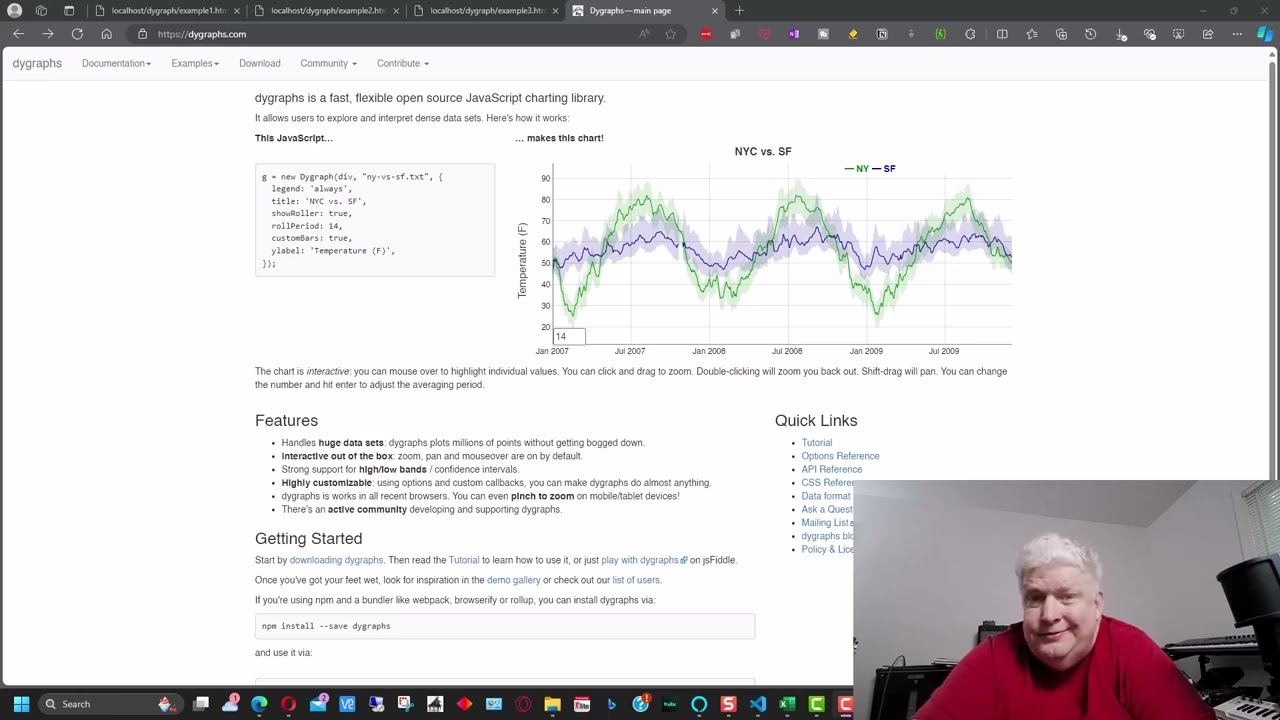Open File Explorer from the taskbar
Screen dimensions: 1280x720
point(552,704)
